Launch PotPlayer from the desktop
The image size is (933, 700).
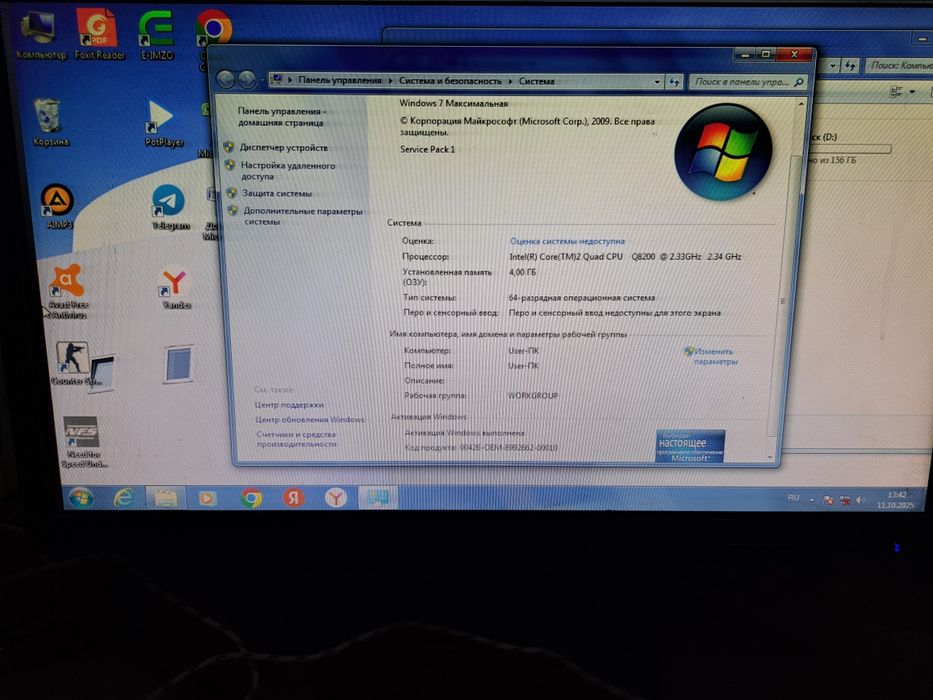click(x=162, y=123)
